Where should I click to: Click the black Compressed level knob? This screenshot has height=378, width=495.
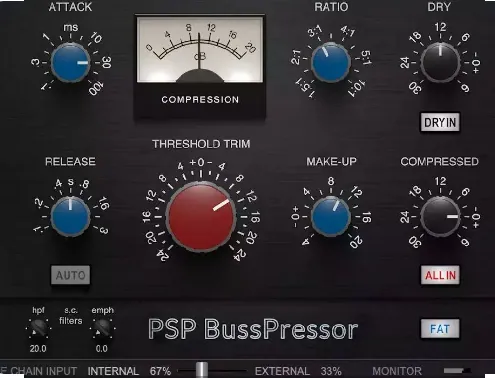coord(440,216)
